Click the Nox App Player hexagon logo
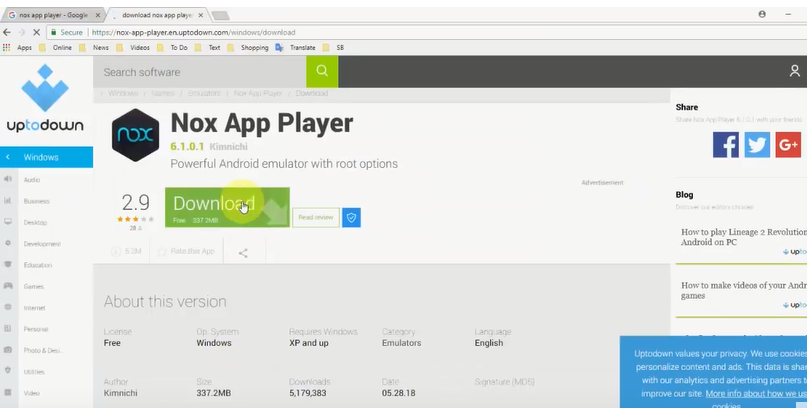Screen dimensions: 807x408 point(135,135)
